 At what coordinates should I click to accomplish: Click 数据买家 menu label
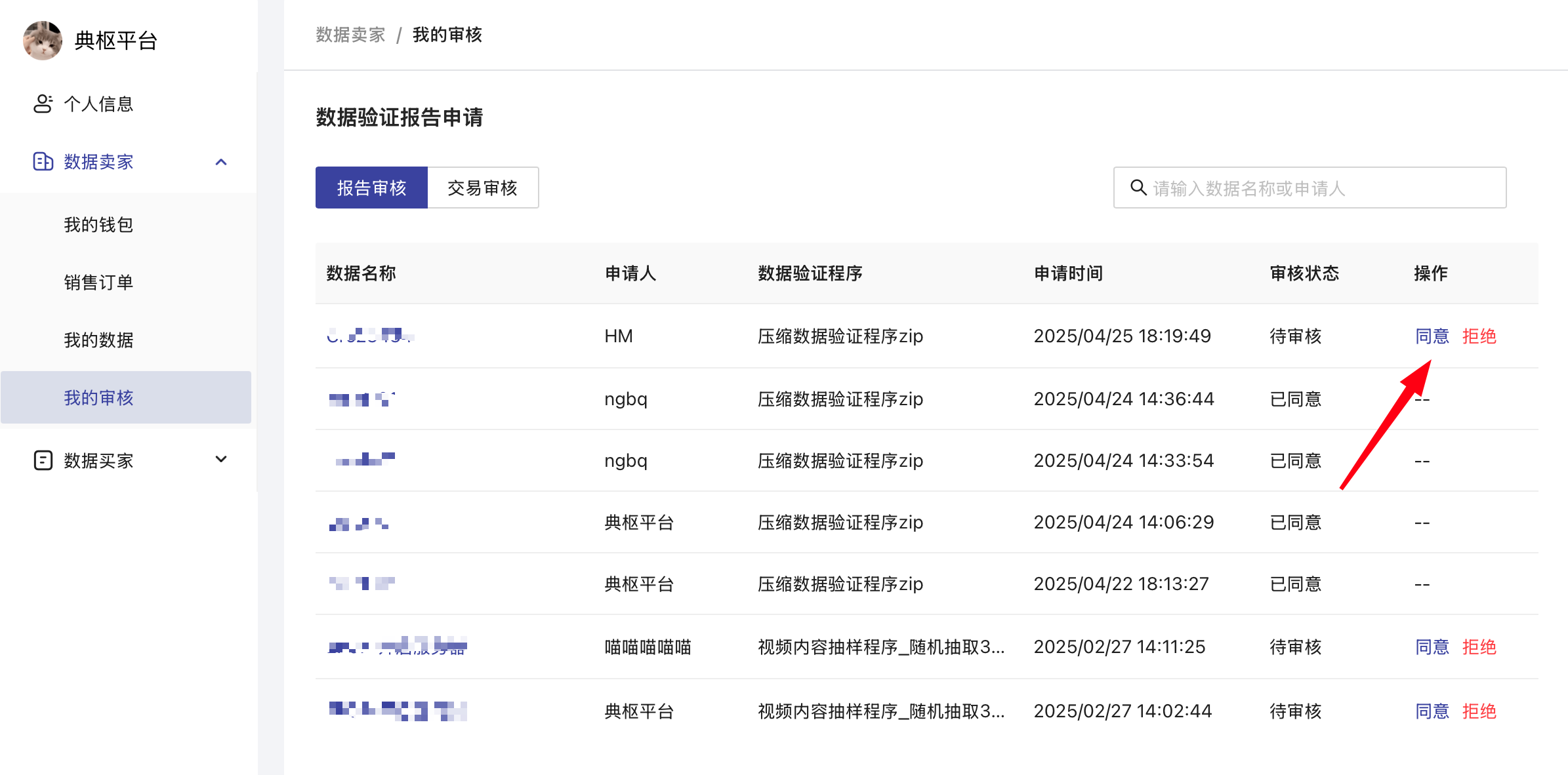tap(98, 461)
